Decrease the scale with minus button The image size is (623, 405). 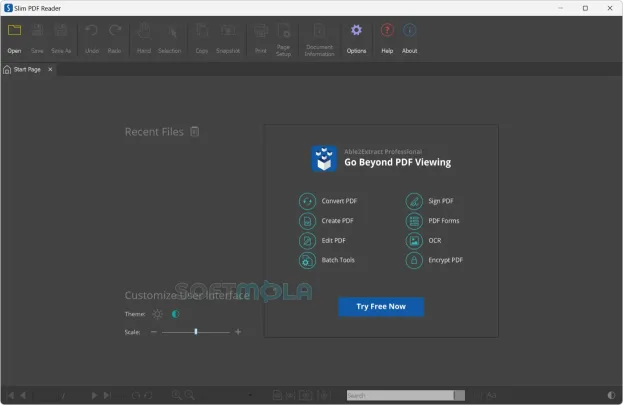pos(154,331)
